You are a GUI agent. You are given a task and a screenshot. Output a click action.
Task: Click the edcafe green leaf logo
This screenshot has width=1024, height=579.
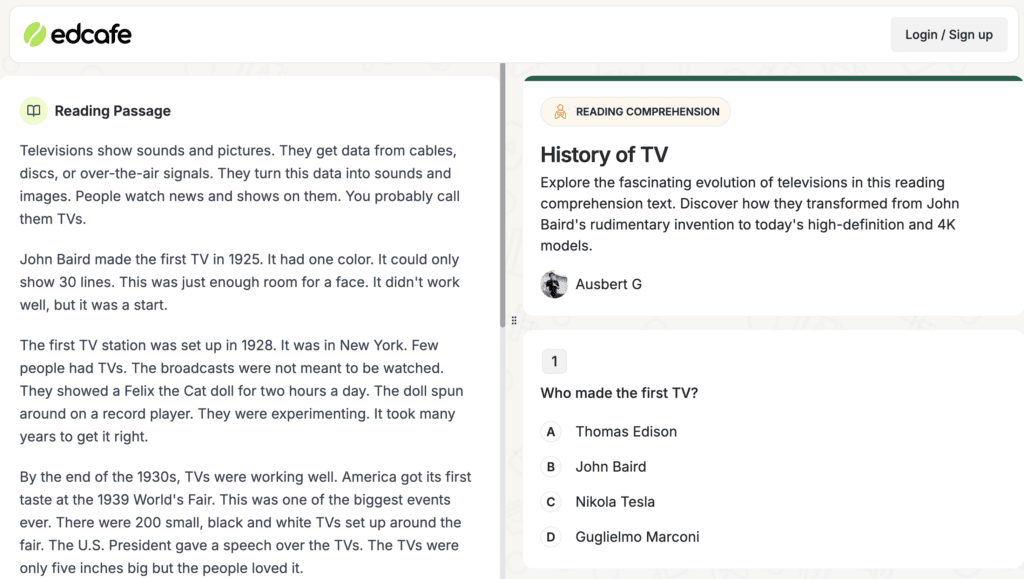pyautogui.click(x=35, y=35)
